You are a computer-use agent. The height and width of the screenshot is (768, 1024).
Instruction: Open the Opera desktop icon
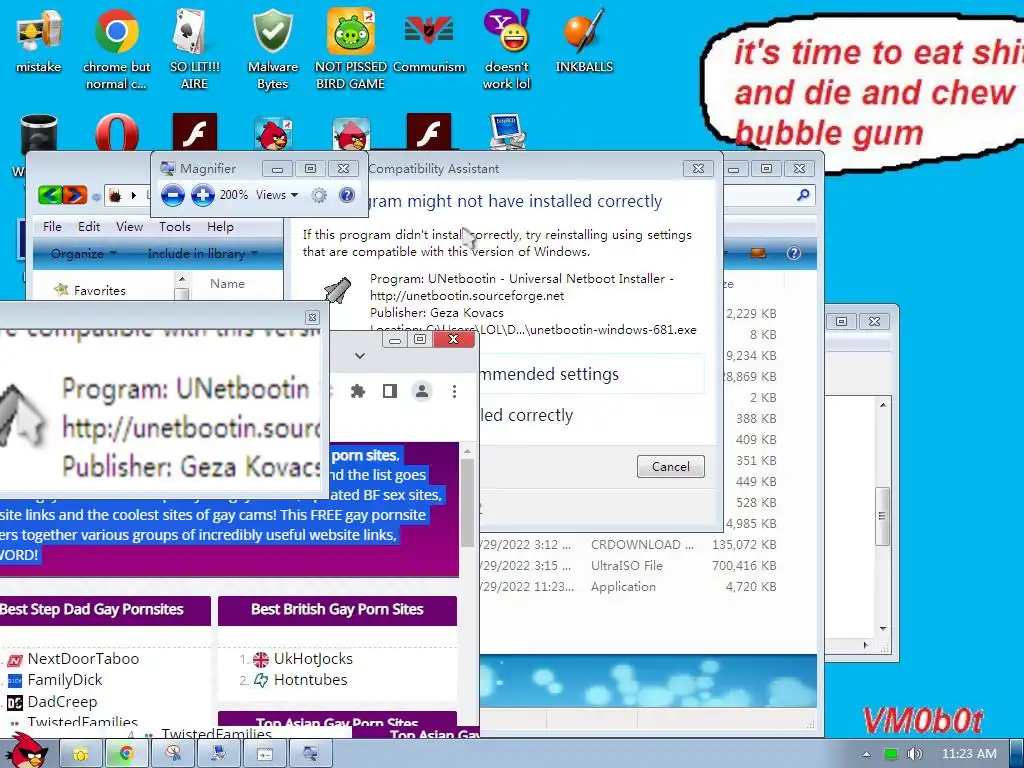(117, 133)
